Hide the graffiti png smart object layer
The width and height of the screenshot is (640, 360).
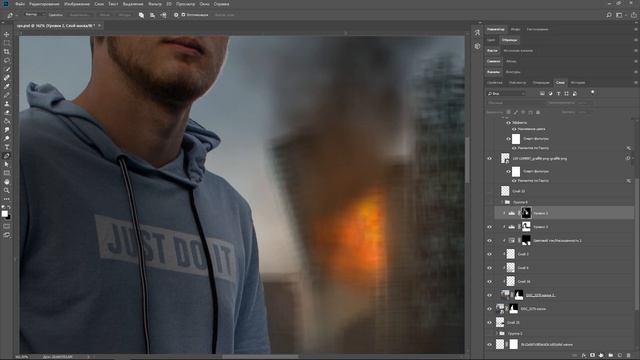pos(489,158)
